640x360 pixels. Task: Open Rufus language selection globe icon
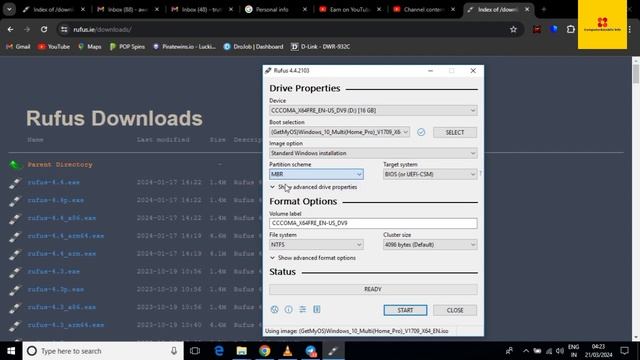click(274, 309)
